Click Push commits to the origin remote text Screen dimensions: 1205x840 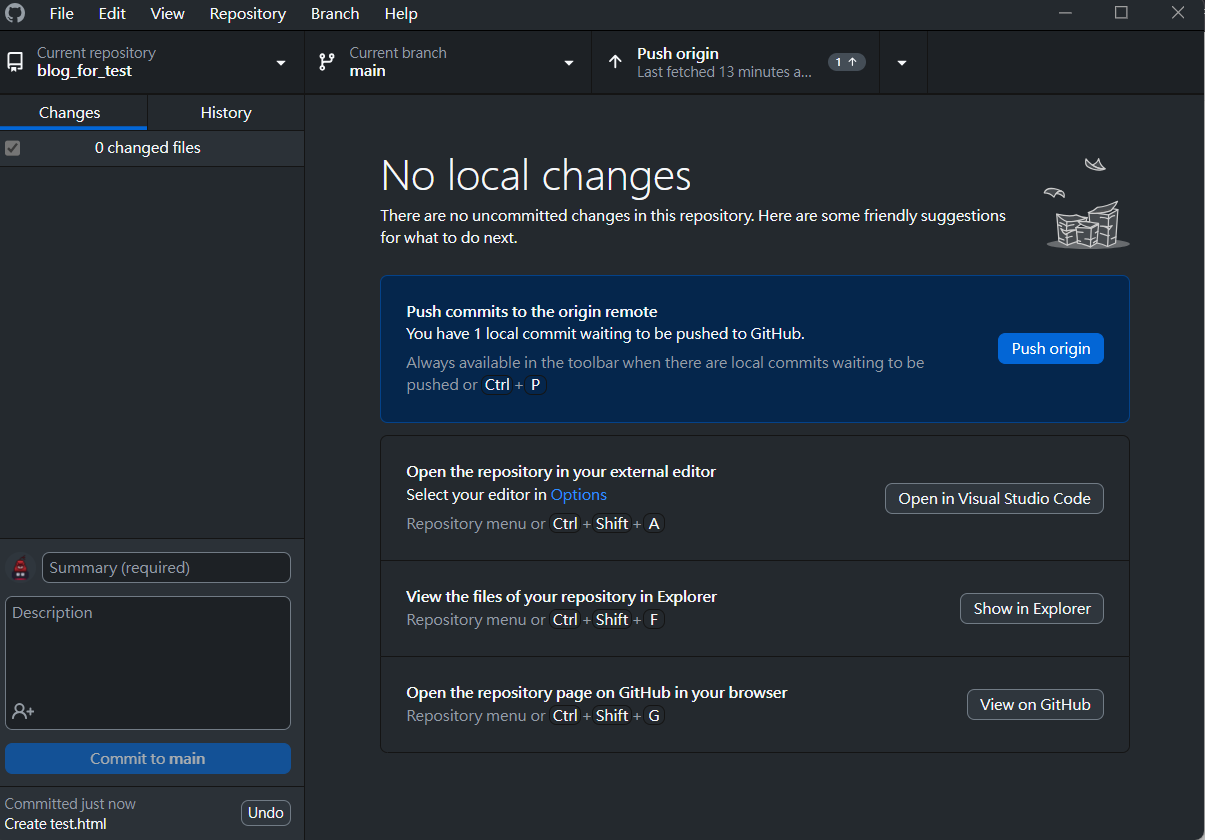pyautogui.click(x=532, y=312)
